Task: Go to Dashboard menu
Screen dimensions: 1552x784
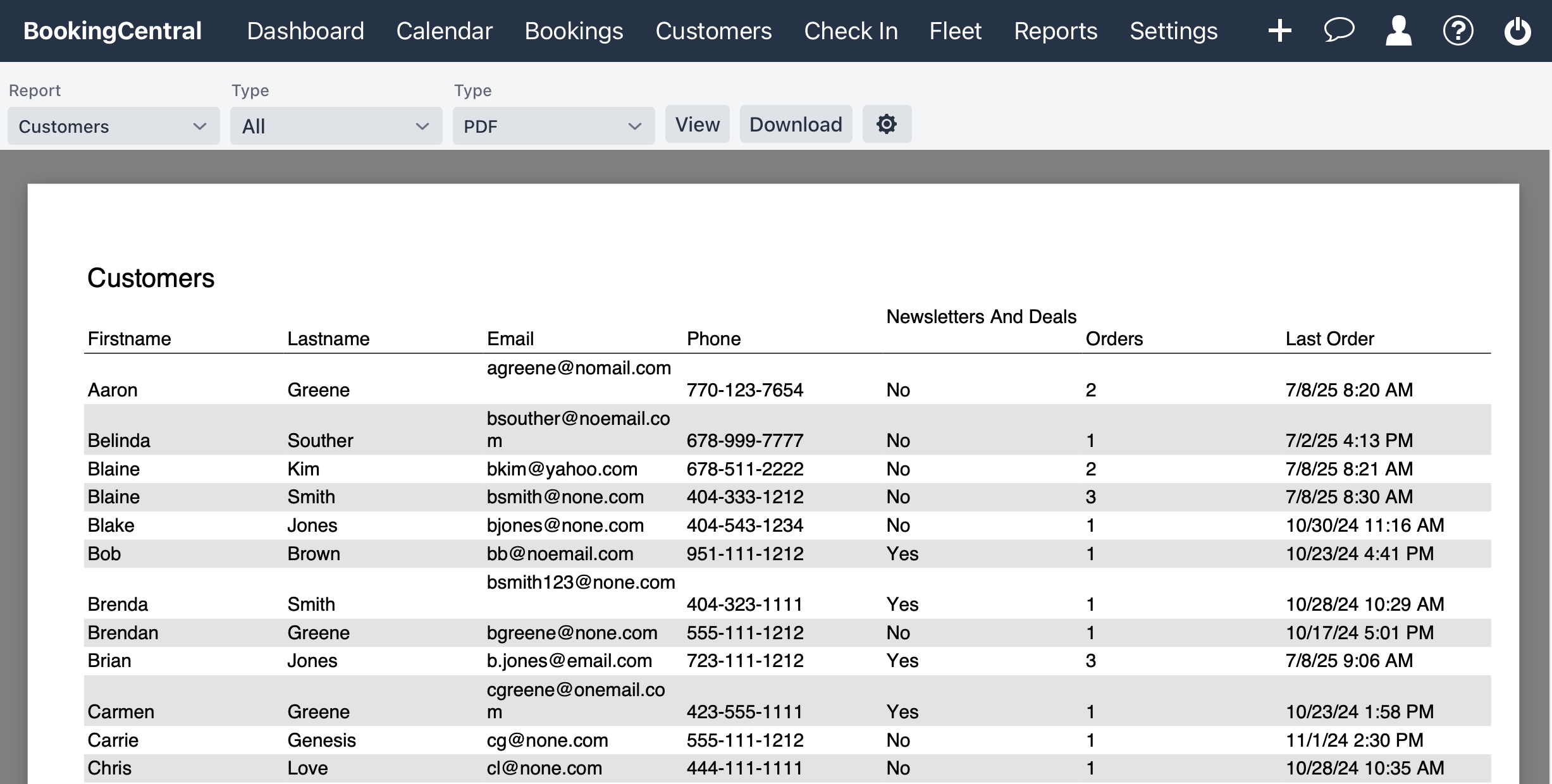Action: (305, 31)
